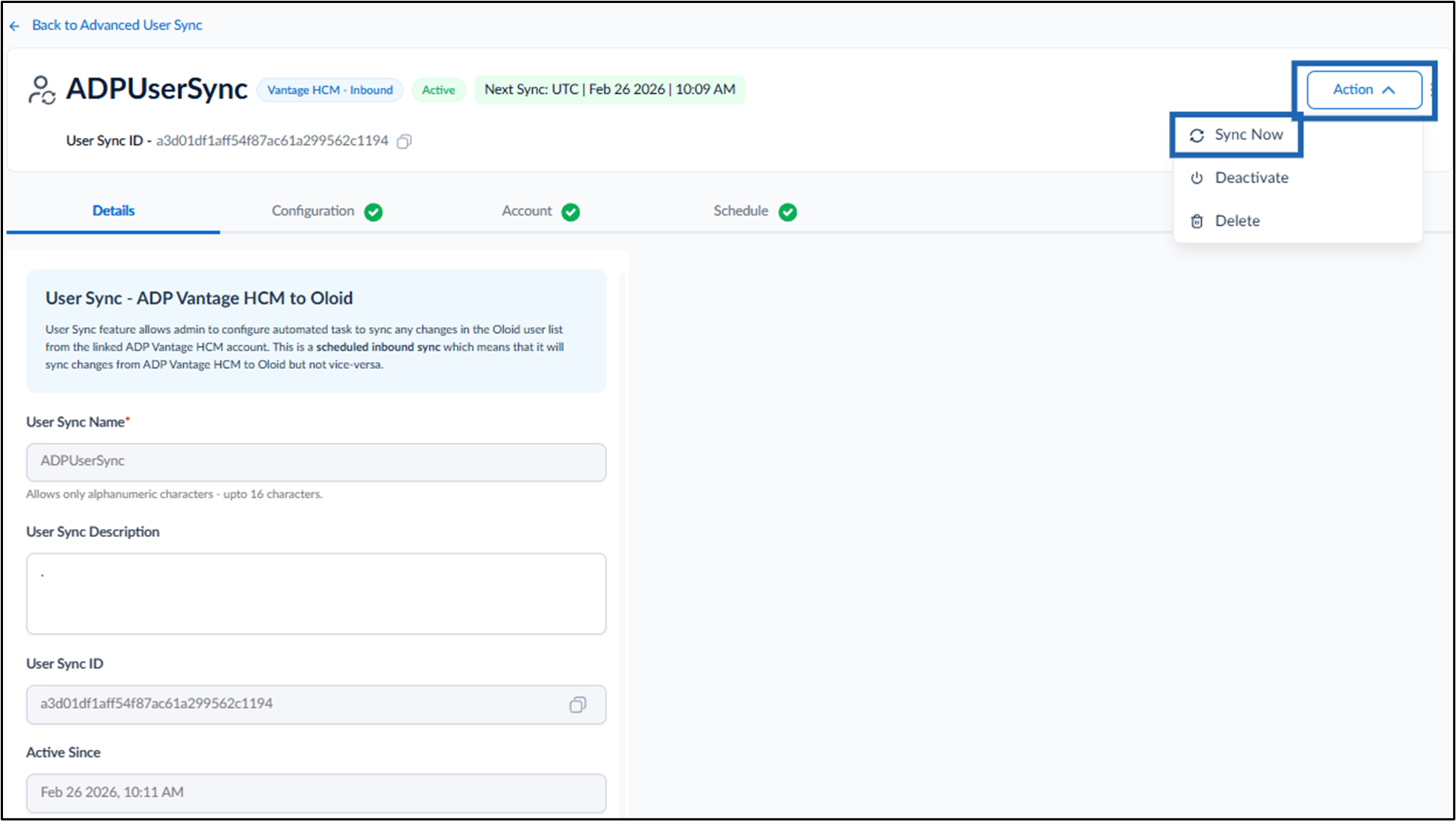
Task: Choose Sync Now from Action menu
Action: 1237,135
